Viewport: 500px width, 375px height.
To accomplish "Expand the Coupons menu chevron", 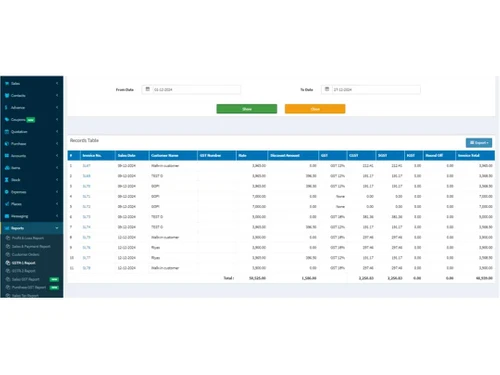I will point(57,119).
